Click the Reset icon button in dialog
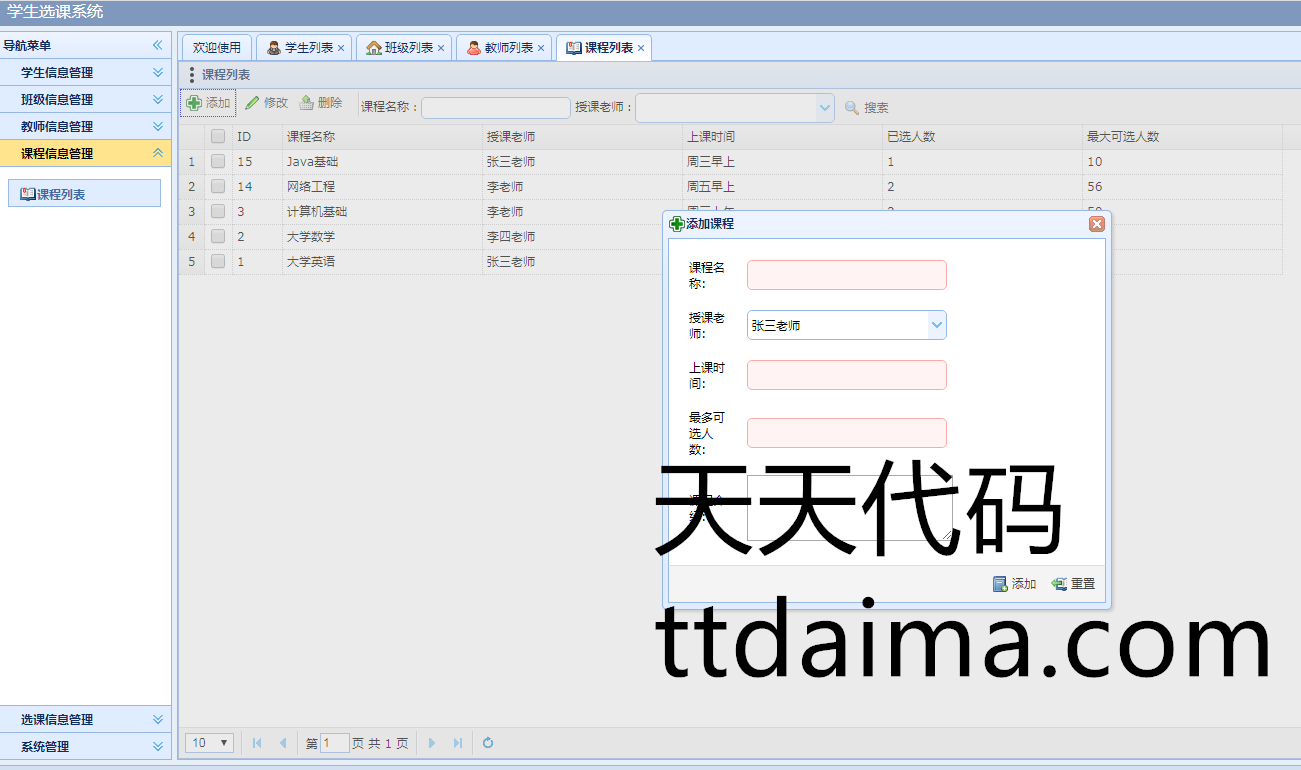 (1060, 584)
